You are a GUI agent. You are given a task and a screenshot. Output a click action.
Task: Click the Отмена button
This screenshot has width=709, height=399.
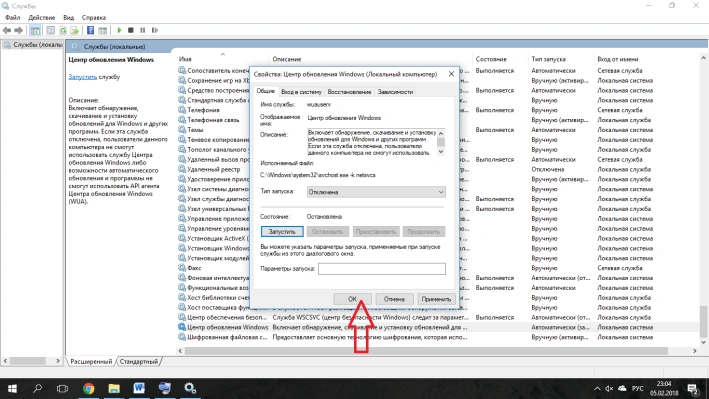(x=394, y=299)
